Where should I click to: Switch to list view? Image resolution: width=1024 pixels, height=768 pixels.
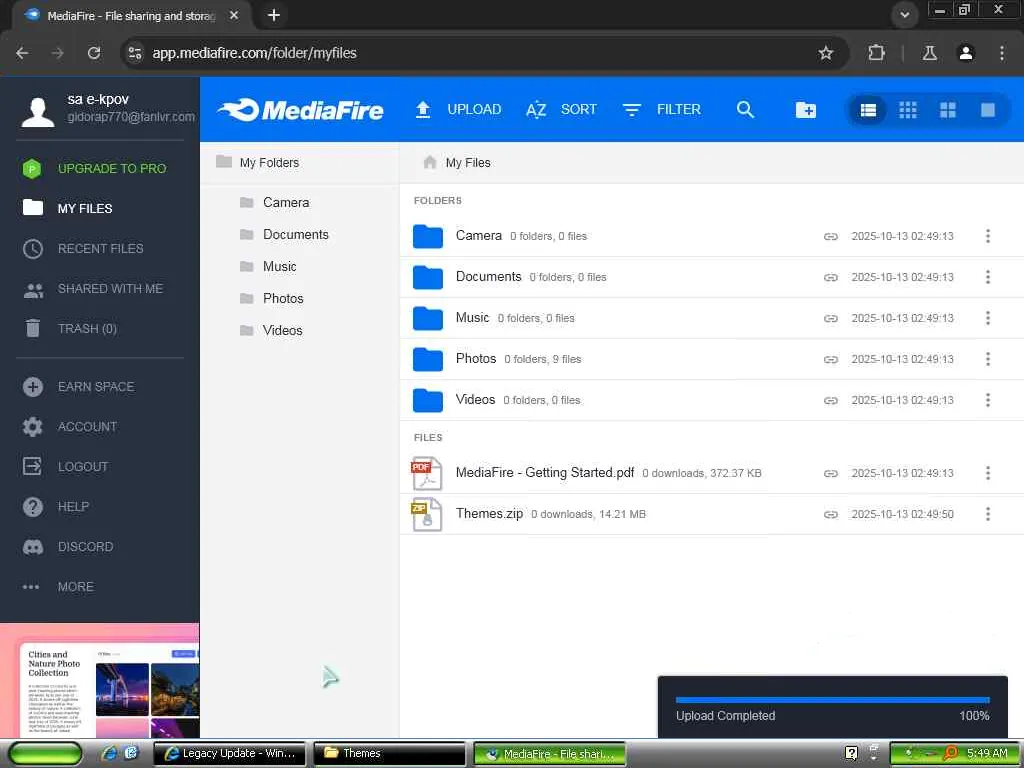(x=868, y=110)
